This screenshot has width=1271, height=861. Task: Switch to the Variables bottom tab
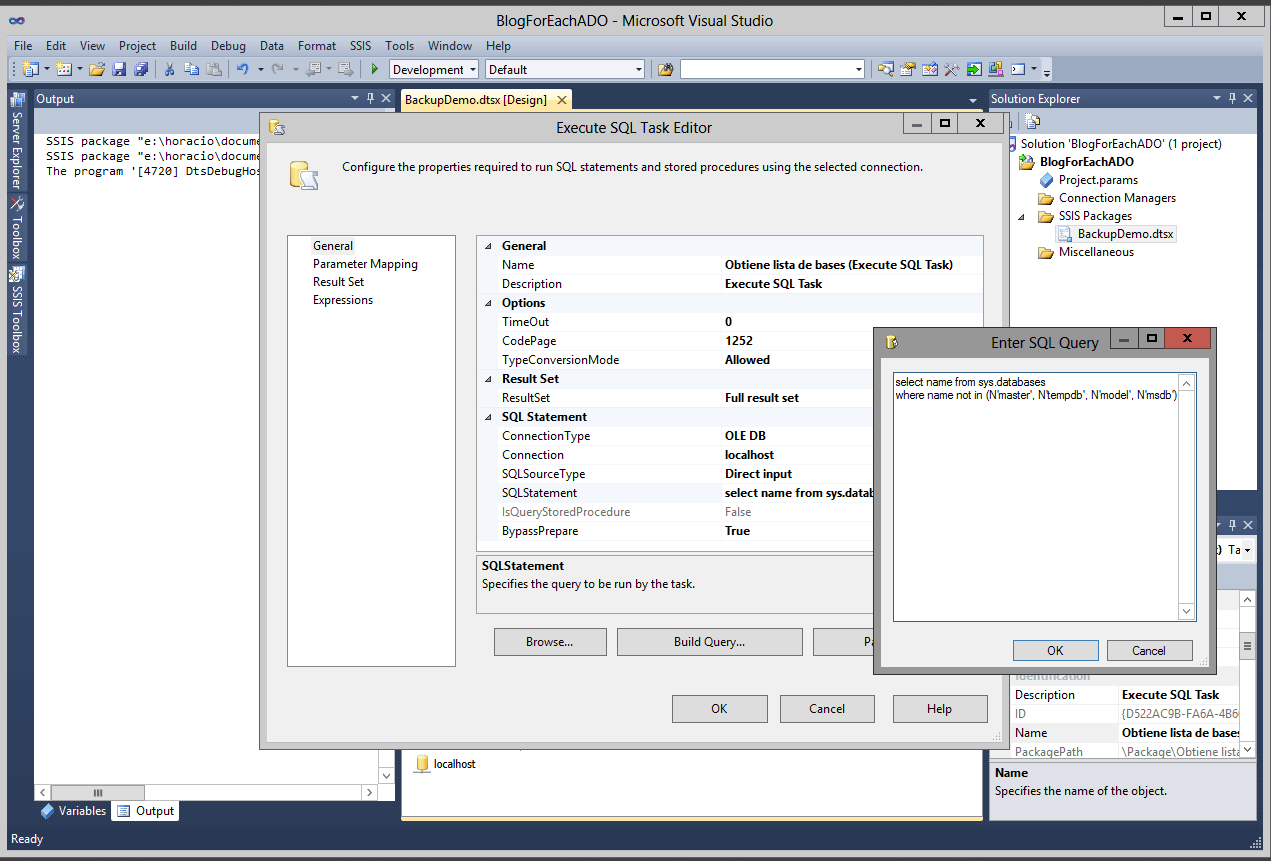72,811
